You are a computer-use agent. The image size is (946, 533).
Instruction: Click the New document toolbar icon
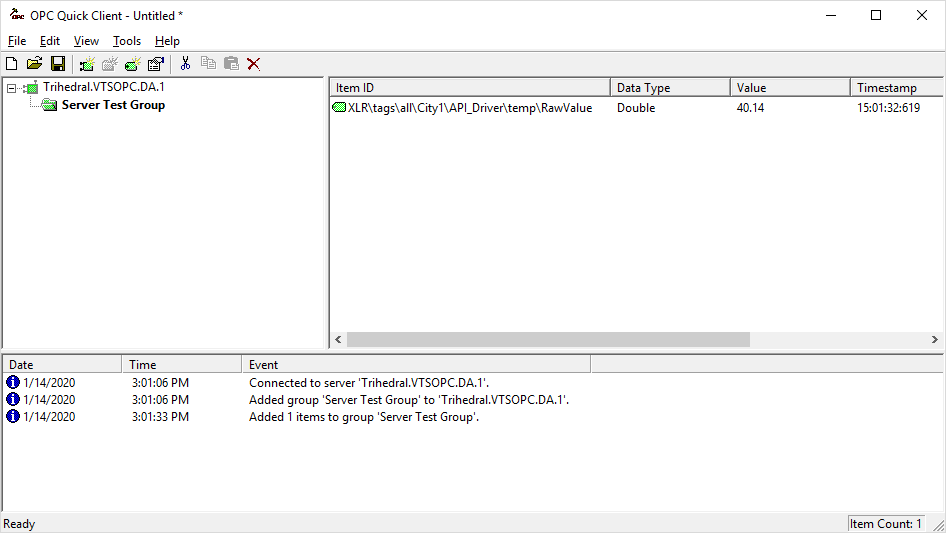click(x=11, y=63)
